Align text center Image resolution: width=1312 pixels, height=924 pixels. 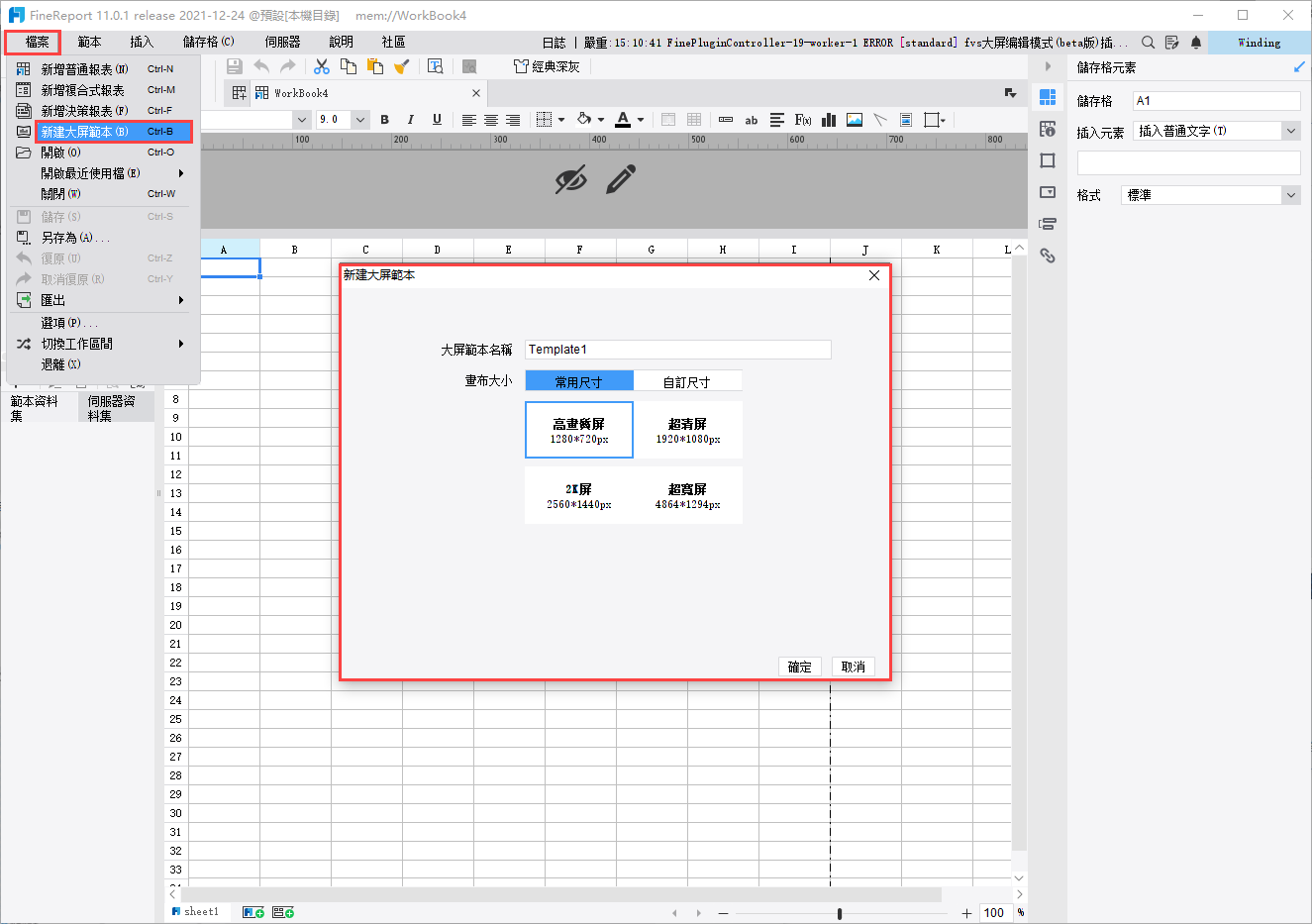coord(491,120)
